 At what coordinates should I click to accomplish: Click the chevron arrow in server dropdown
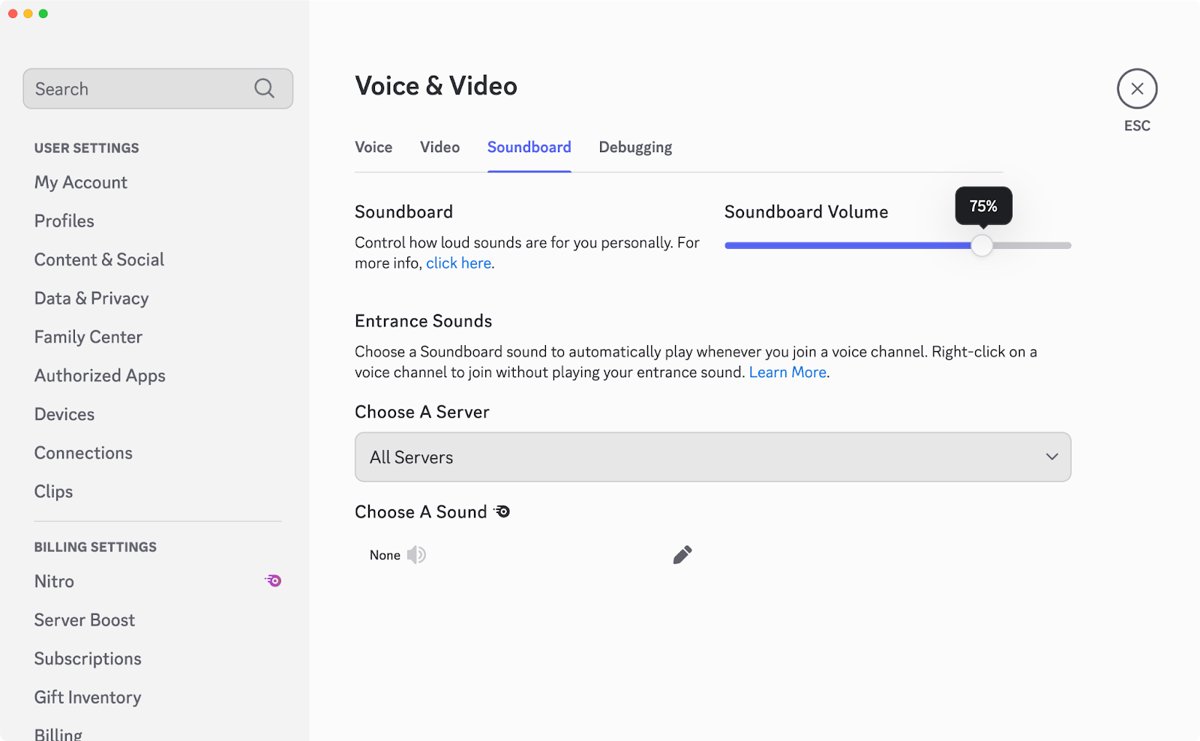click(x=1052, y=457)
